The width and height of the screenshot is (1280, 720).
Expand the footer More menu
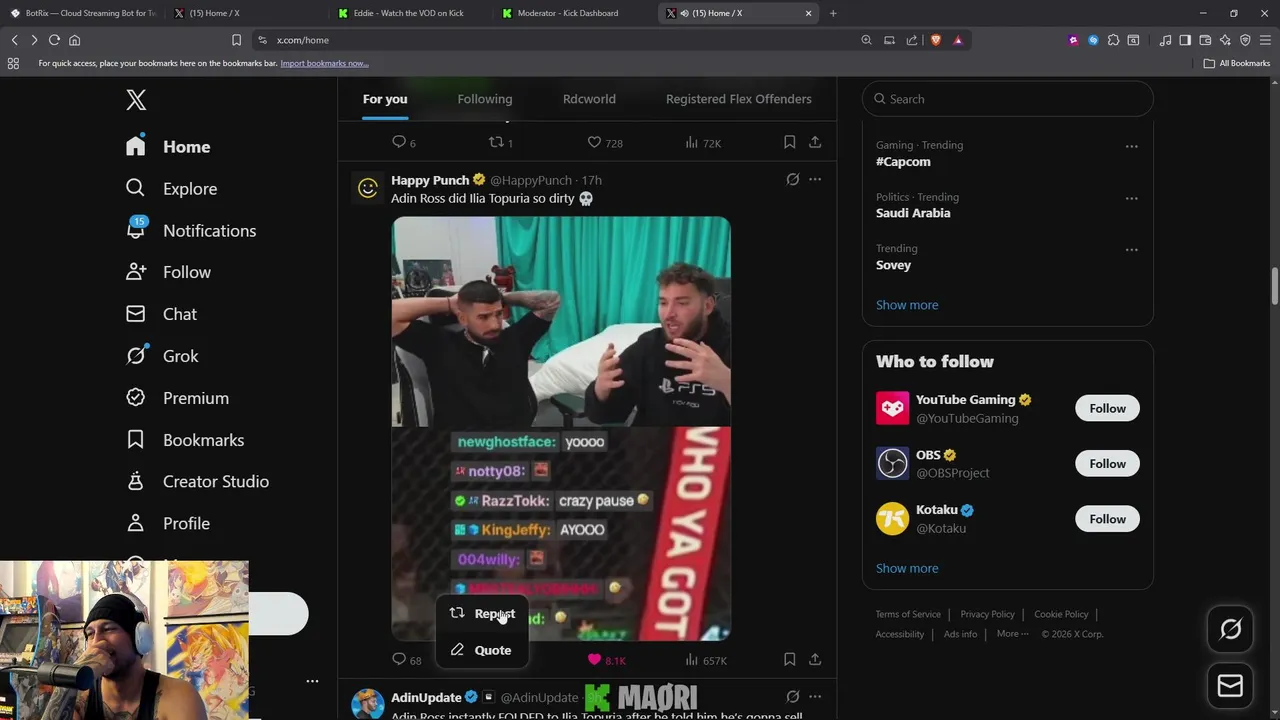(1013, 634)
